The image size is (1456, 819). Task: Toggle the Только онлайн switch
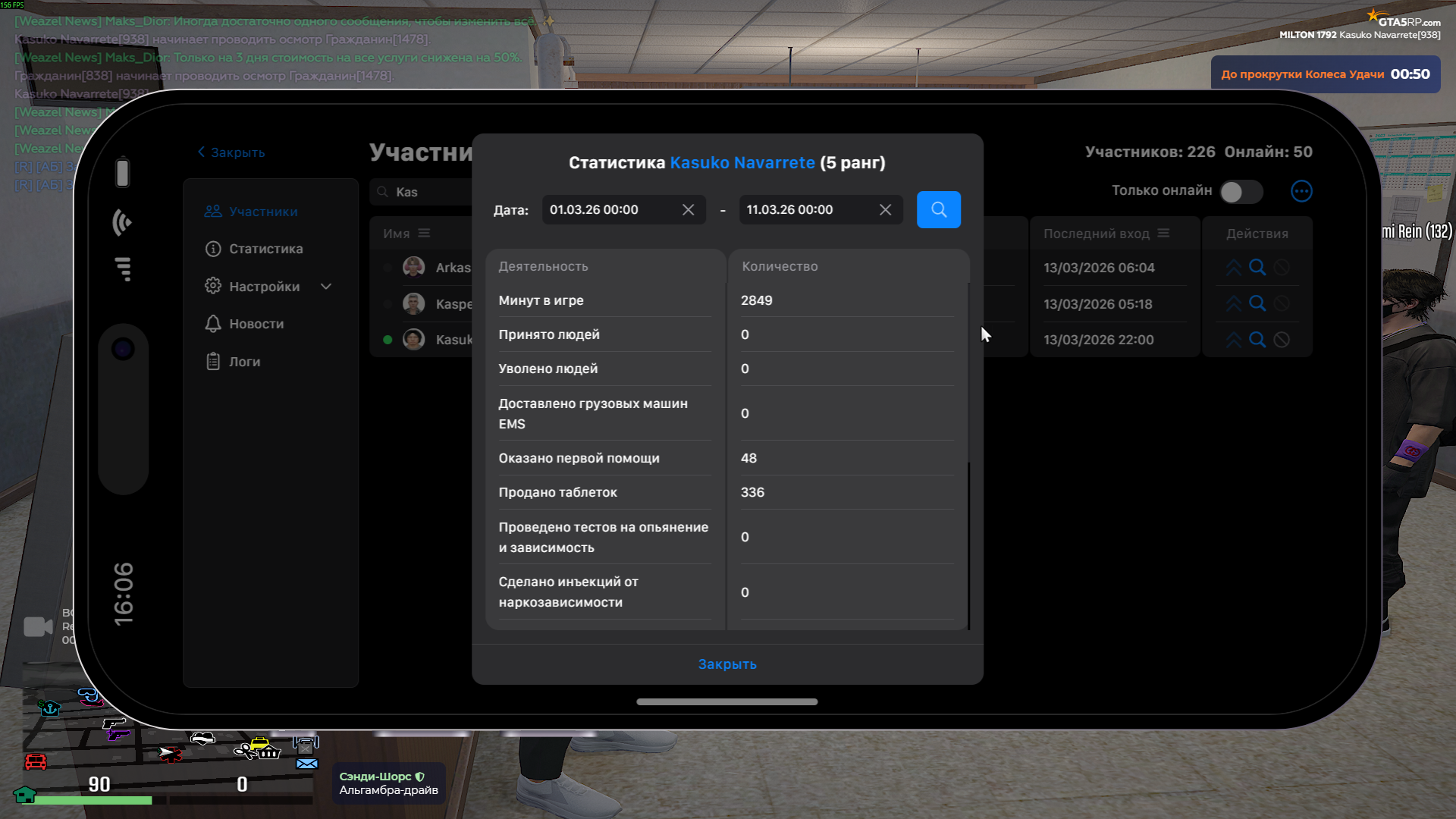[x=1241, y=192]
